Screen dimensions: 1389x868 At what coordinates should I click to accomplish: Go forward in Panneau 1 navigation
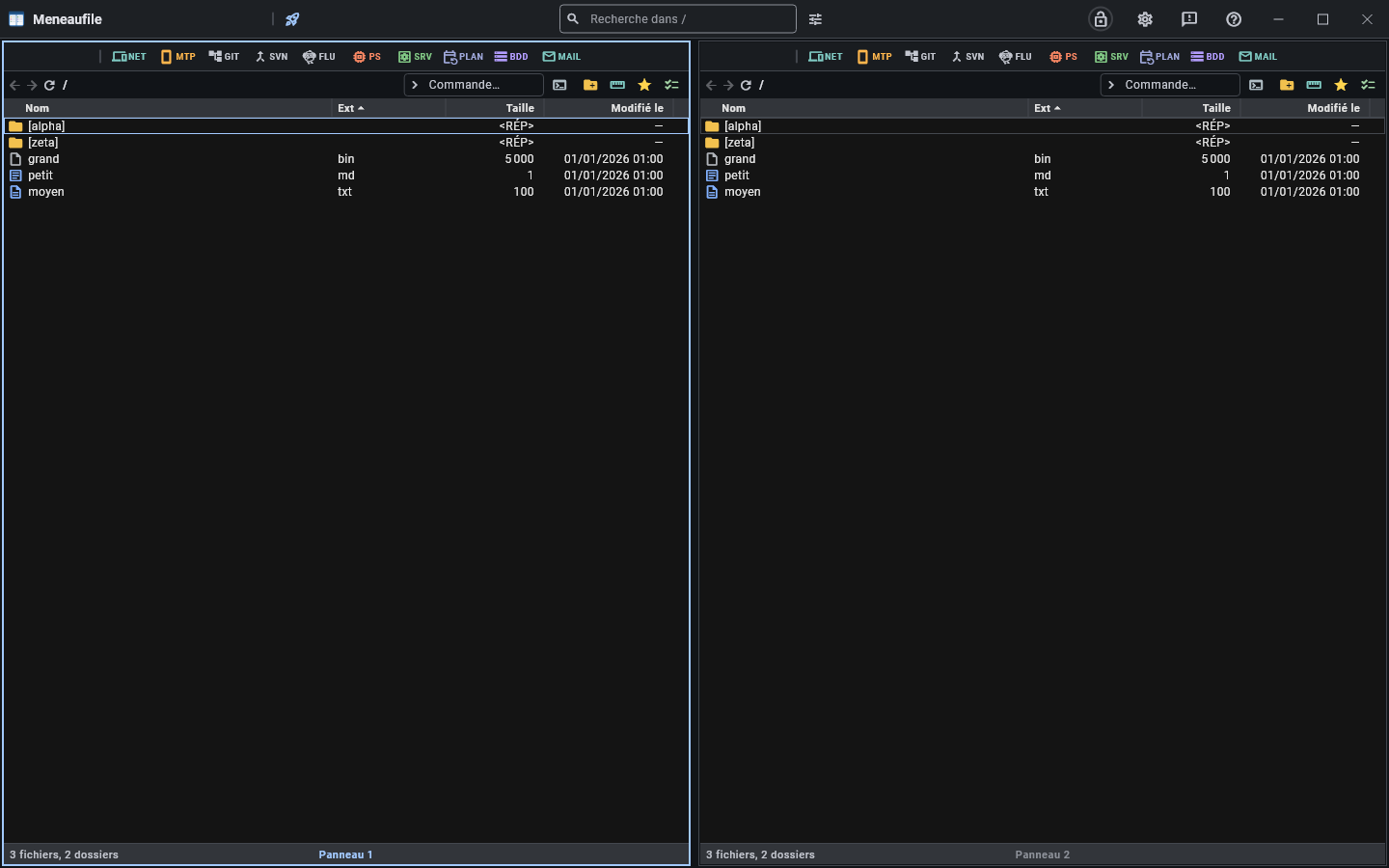(32, 85)
